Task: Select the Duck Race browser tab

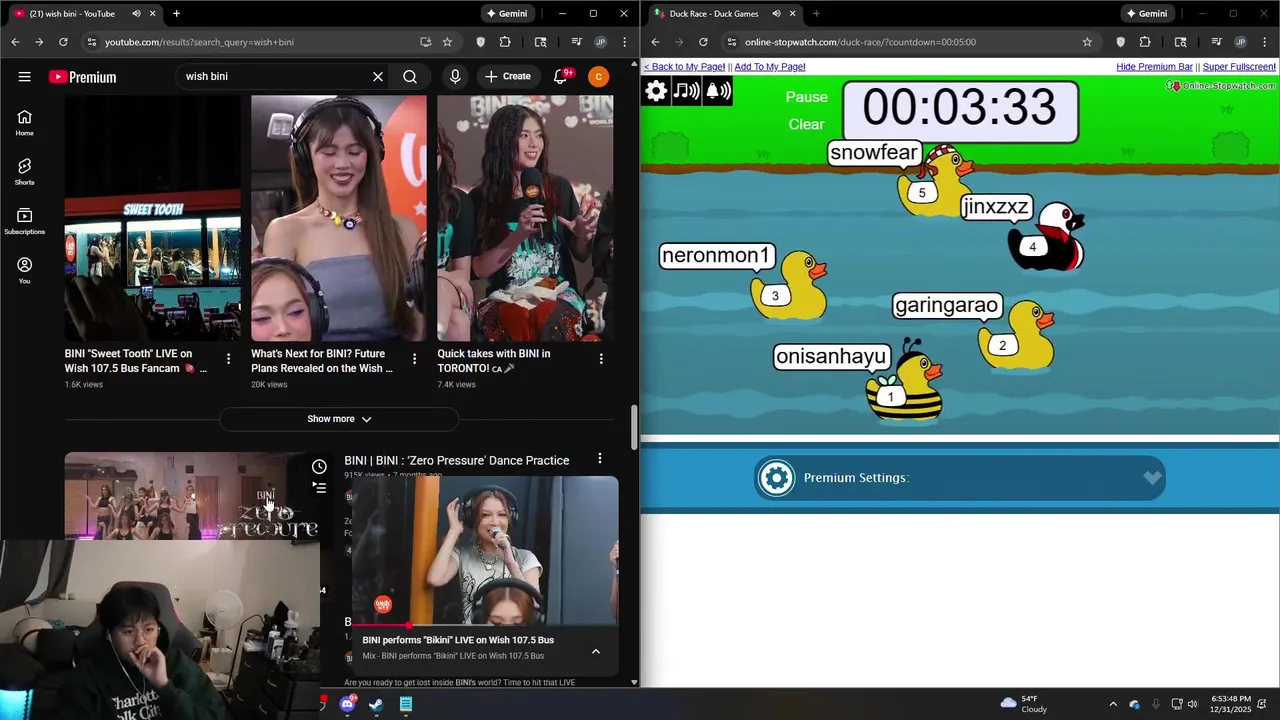Action: coord(720,14)
